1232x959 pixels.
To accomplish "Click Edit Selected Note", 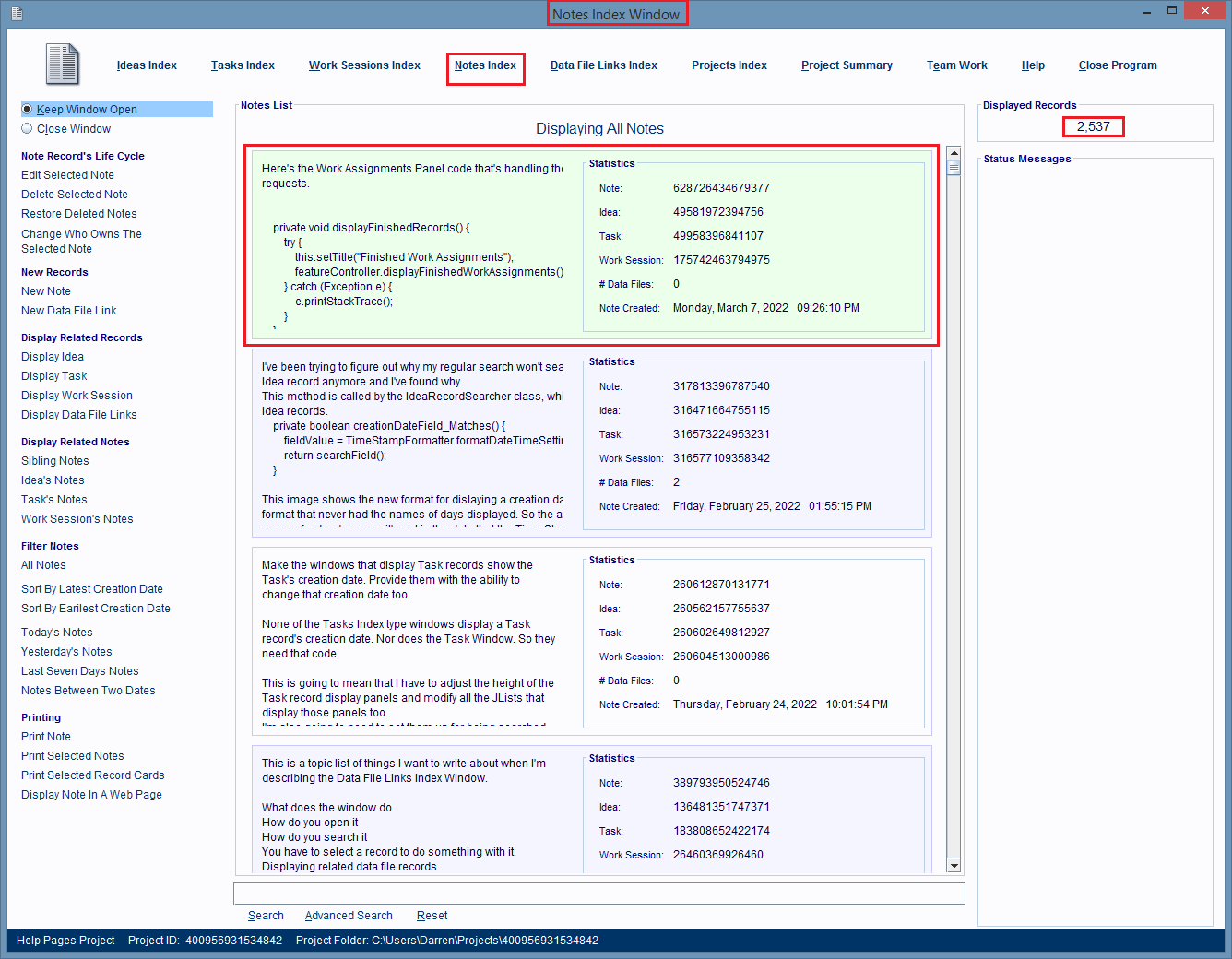I will coord(67,175).
